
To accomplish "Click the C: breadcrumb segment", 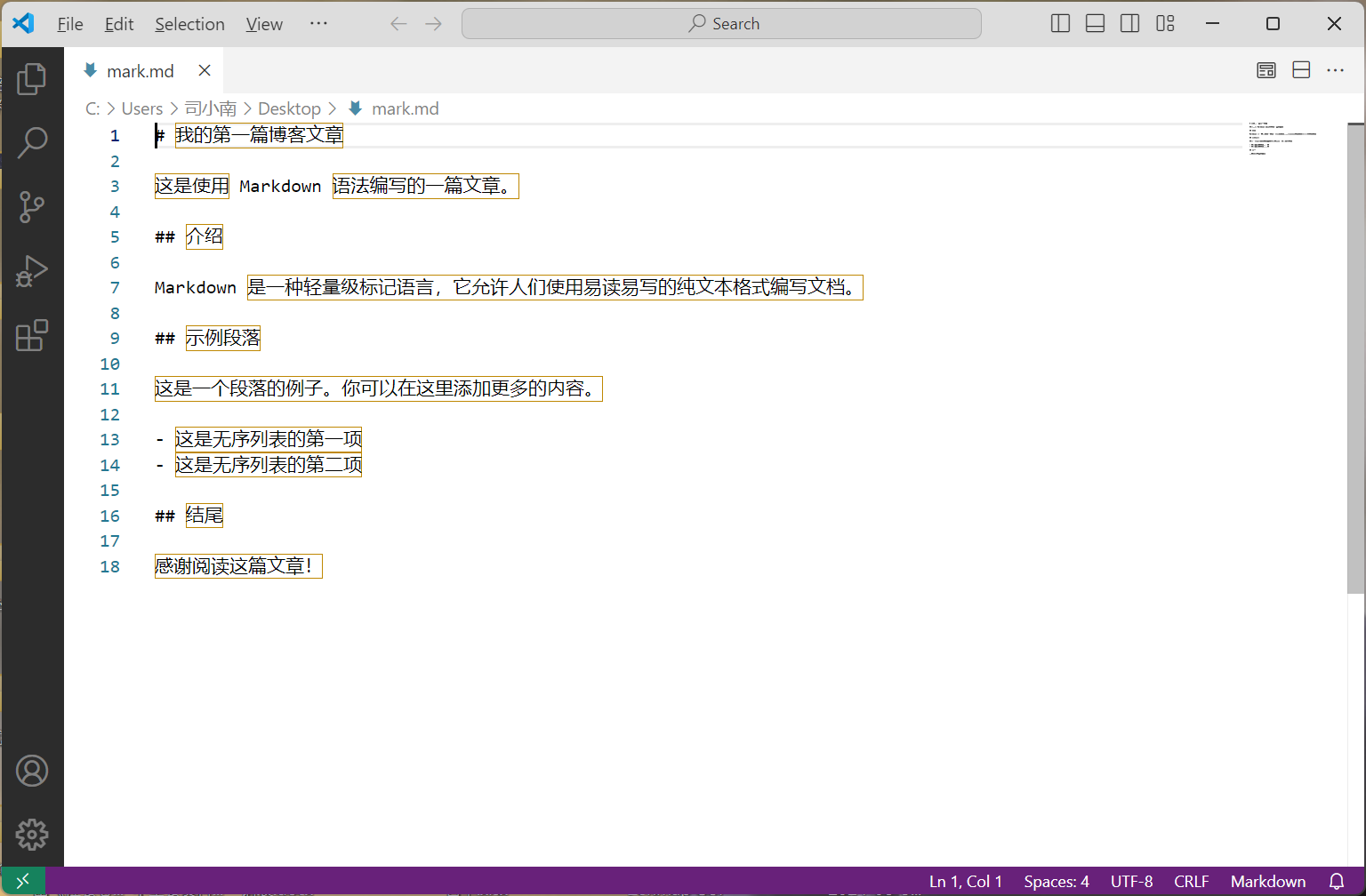I will click(92, 108).
